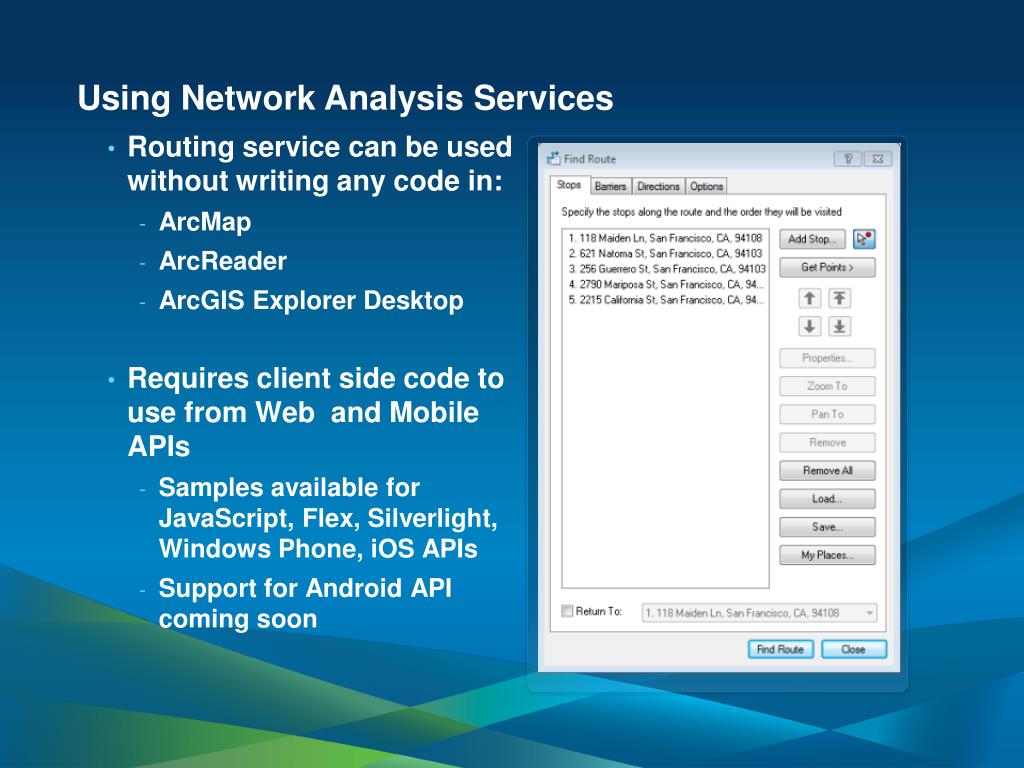Click the 'Specify the stops along the route' text
Viewport: 1024px width, 768px height.
701,212
